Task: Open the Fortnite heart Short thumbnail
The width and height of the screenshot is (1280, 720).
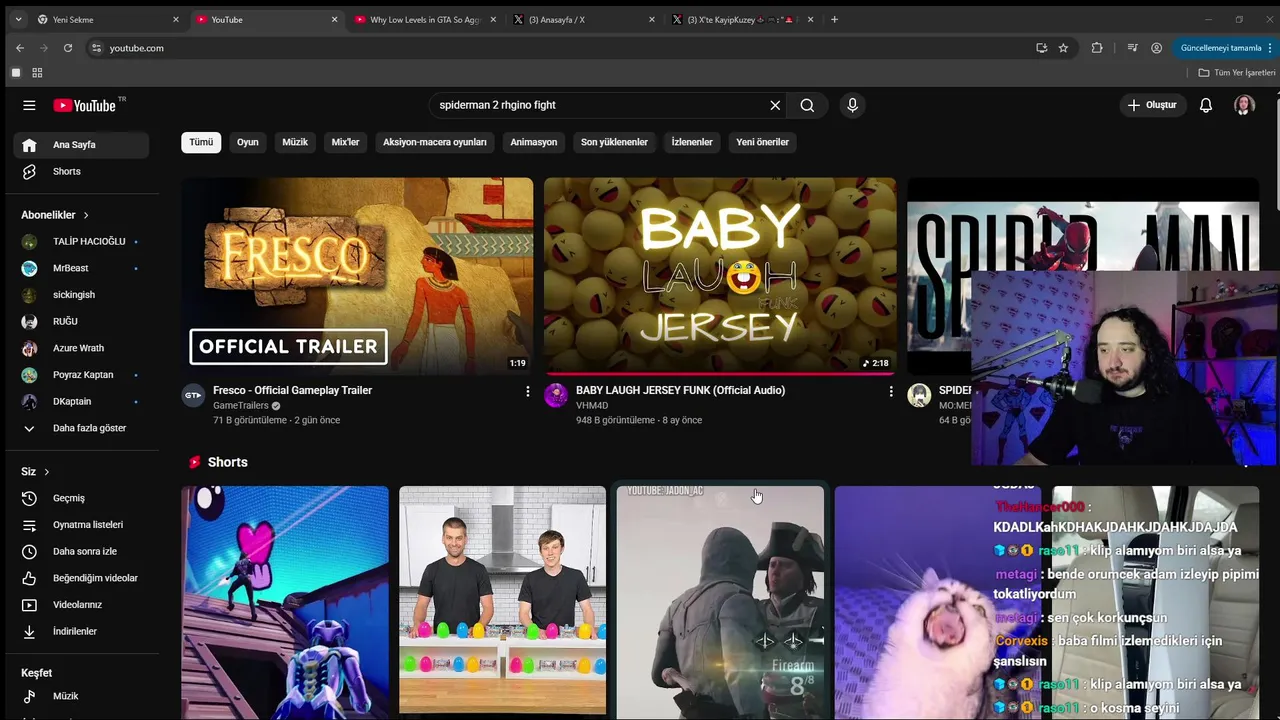Action: tap(285, 602)
